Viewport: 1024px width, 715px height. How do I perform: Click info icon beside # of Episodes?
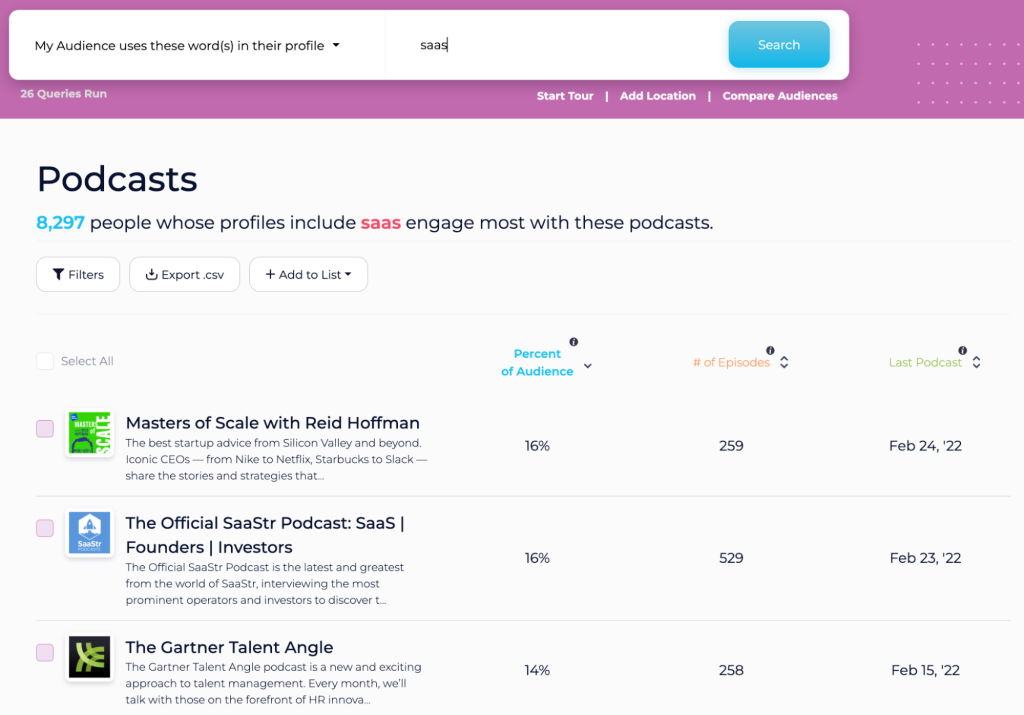(770, 351)
